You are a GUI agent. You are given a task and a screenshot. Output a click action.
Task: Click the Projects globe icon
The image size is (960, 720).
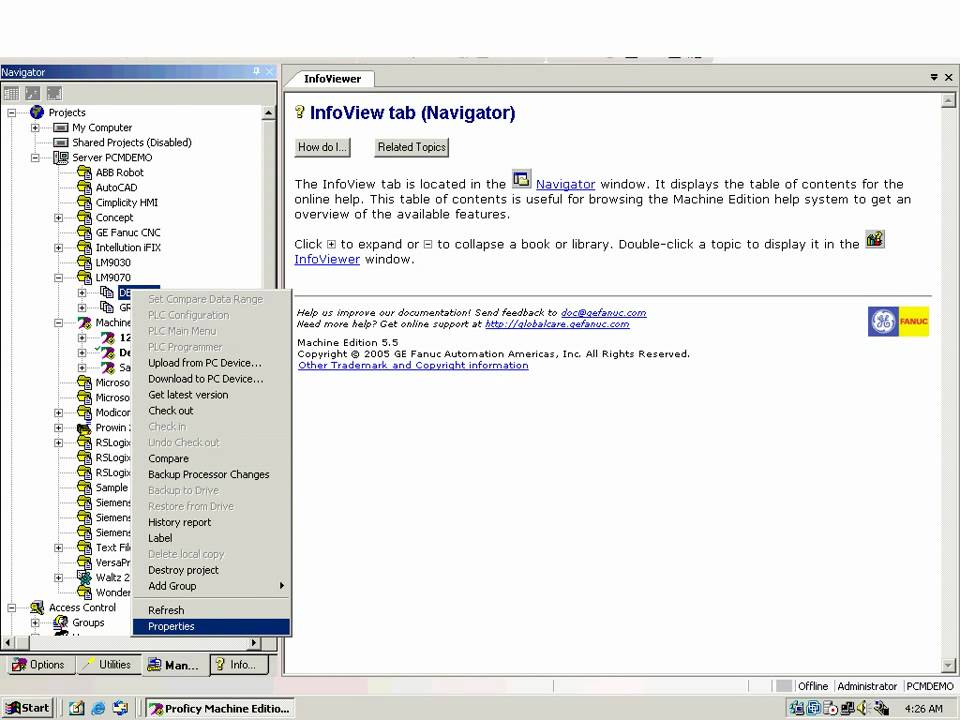pyautogui.click(x=37, y=112)
